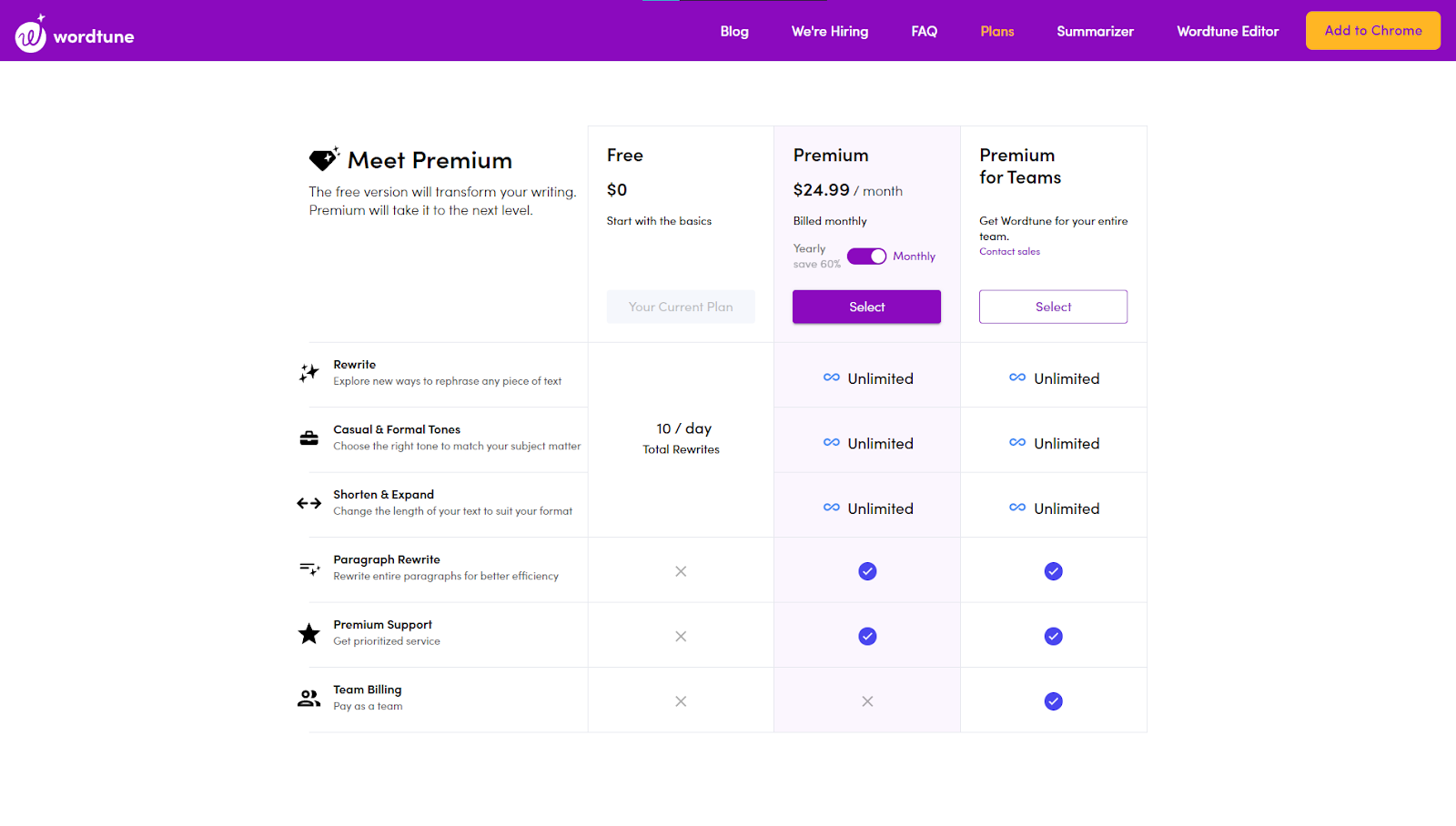
Task: Click the 10 / day rewrites limit
Action: pos(684,428)
